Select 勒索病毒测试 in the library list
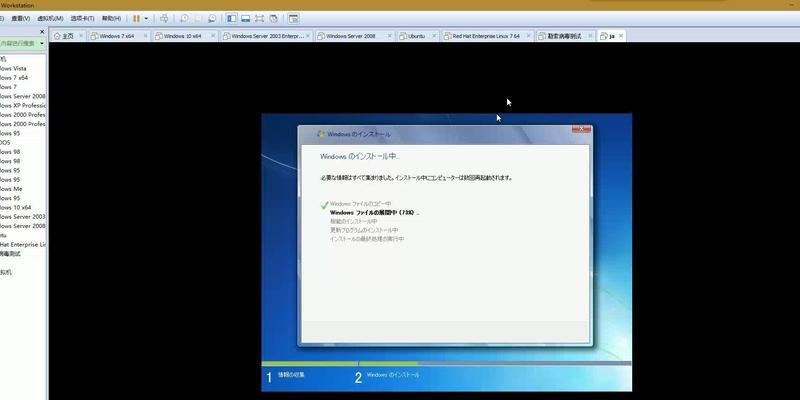This screenshot has width=800, height=400. (x=11, y=254)
